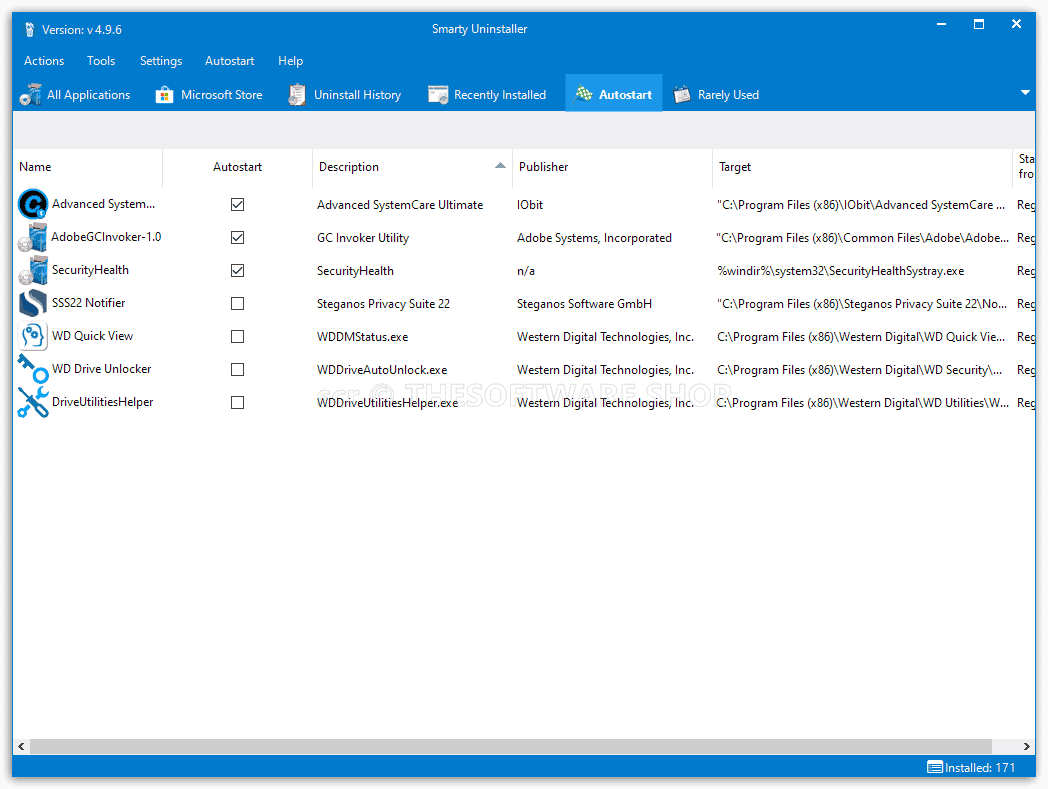
Task: Click the All Applications tab icon
Action: click(31, 94)
